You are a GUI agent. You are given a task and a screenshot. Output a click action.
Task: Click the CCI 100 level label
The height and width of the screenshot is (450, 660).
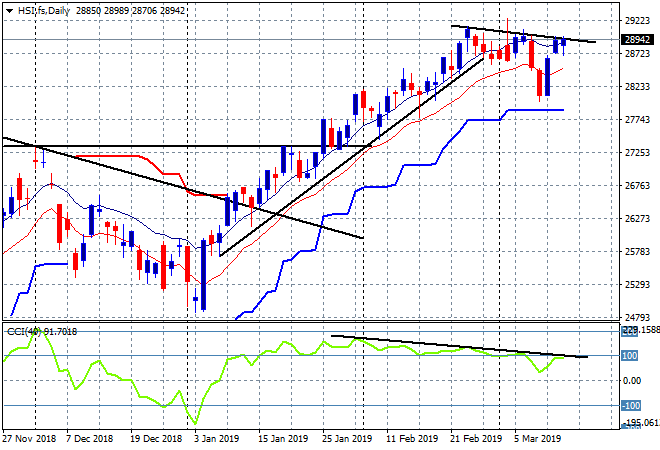629,356
